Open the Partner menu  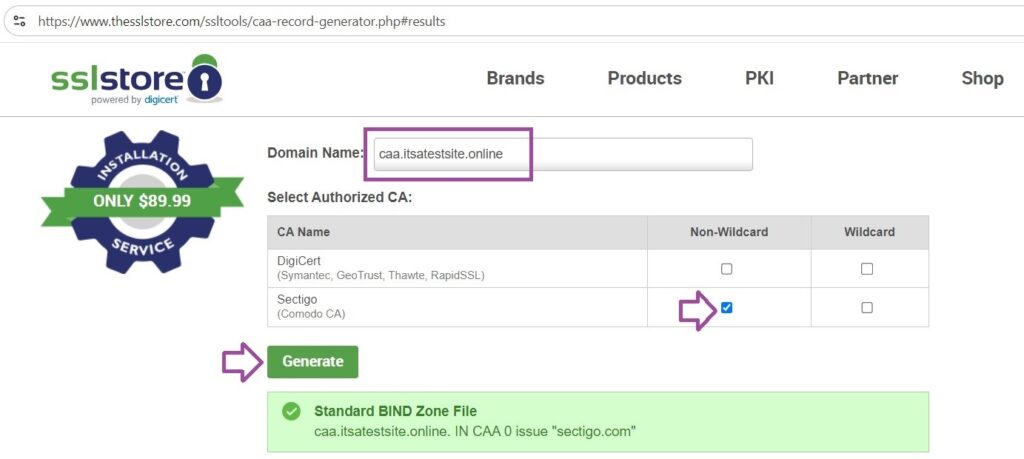click(x=868, y=78)
